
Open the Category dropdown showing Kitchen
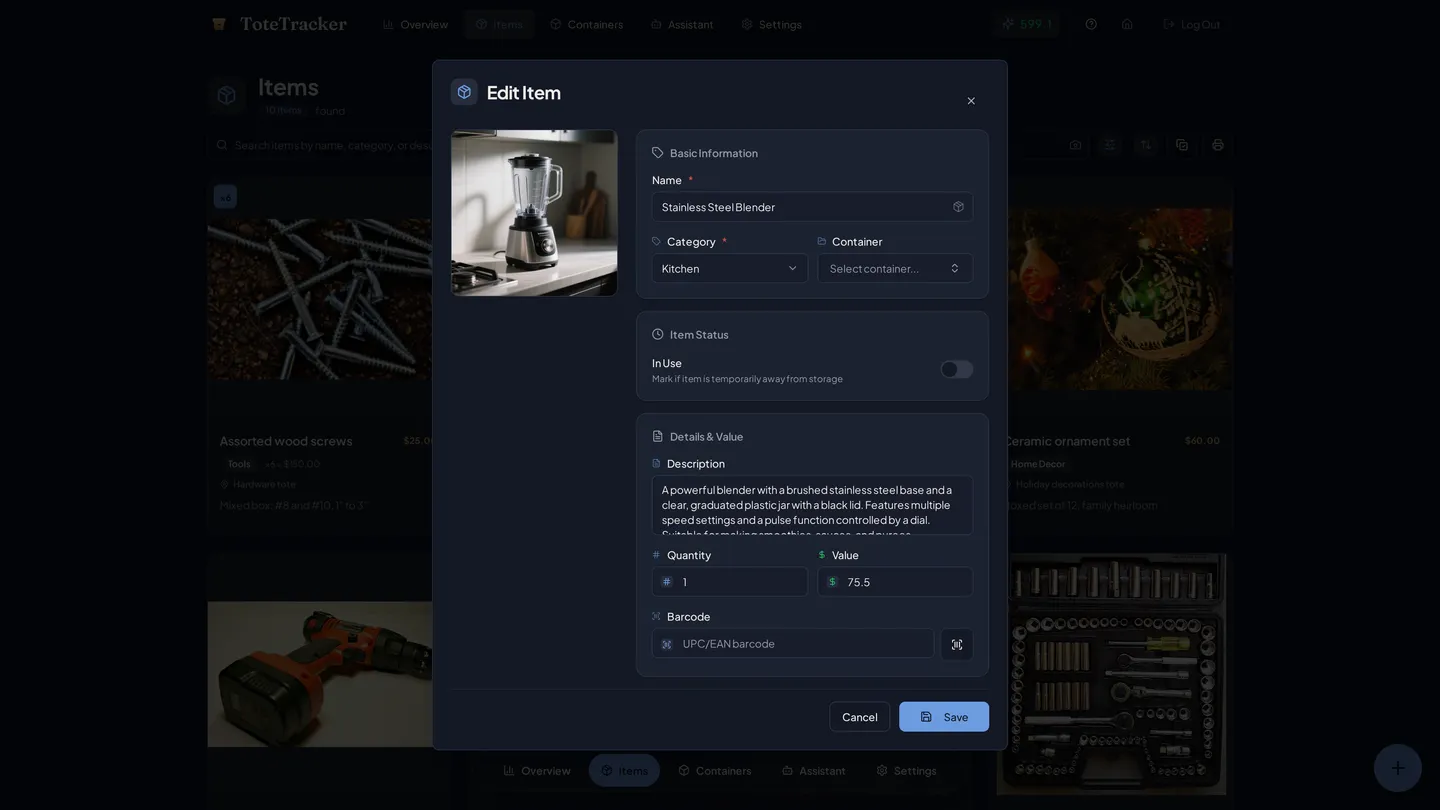pyautogui.click(x=730, y=268)
